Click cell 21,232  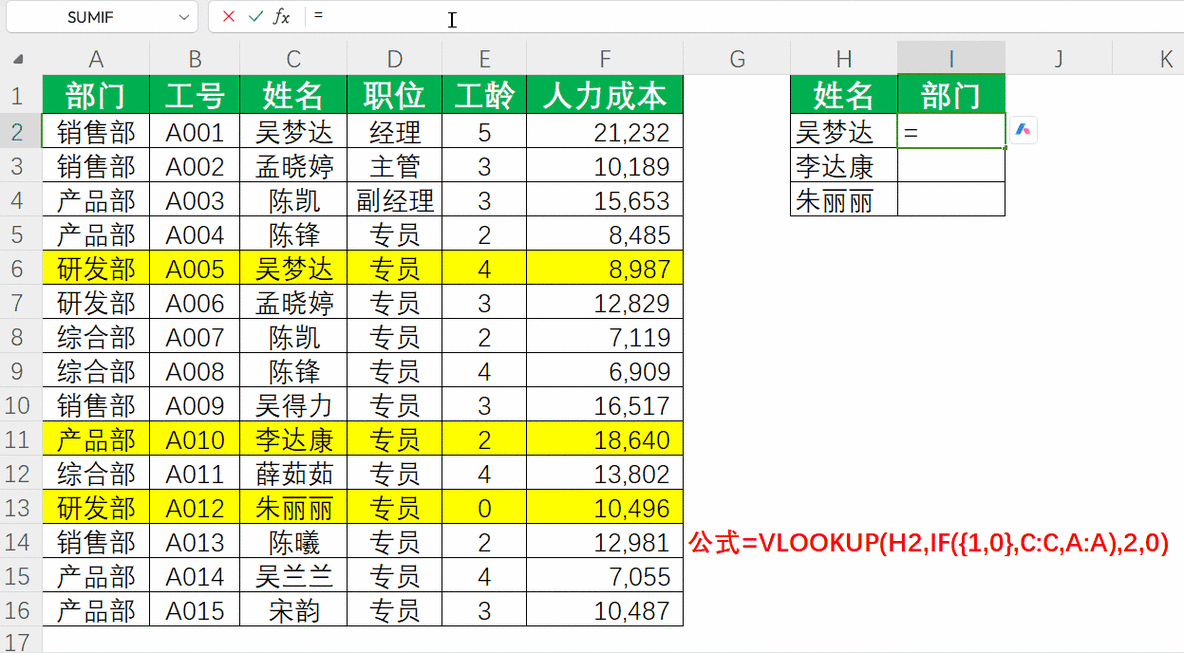[605, 132]
